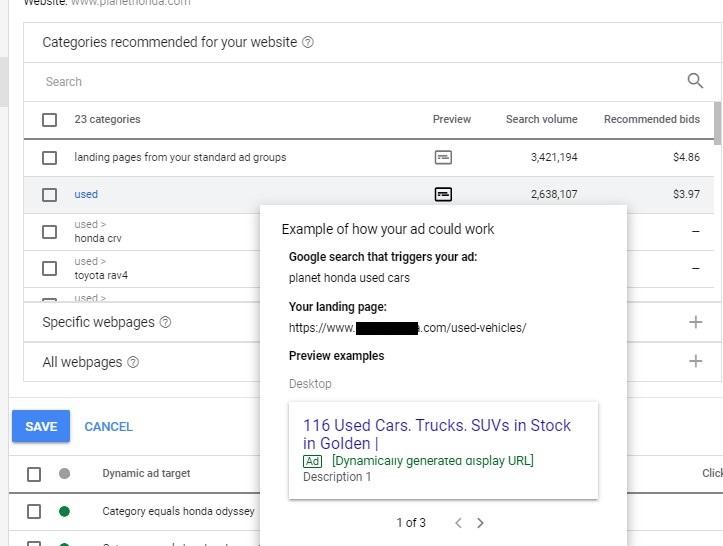Click help icon beside Categories recommended heading
Viewport: 723px width, 546px height.
point(308,42)
